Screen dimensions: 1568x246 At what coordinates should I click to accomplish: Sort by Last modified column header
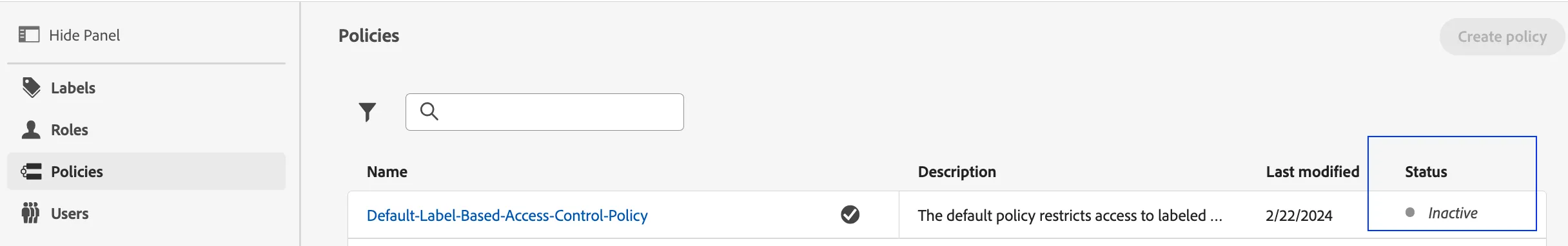click(x=1313, y=172)
